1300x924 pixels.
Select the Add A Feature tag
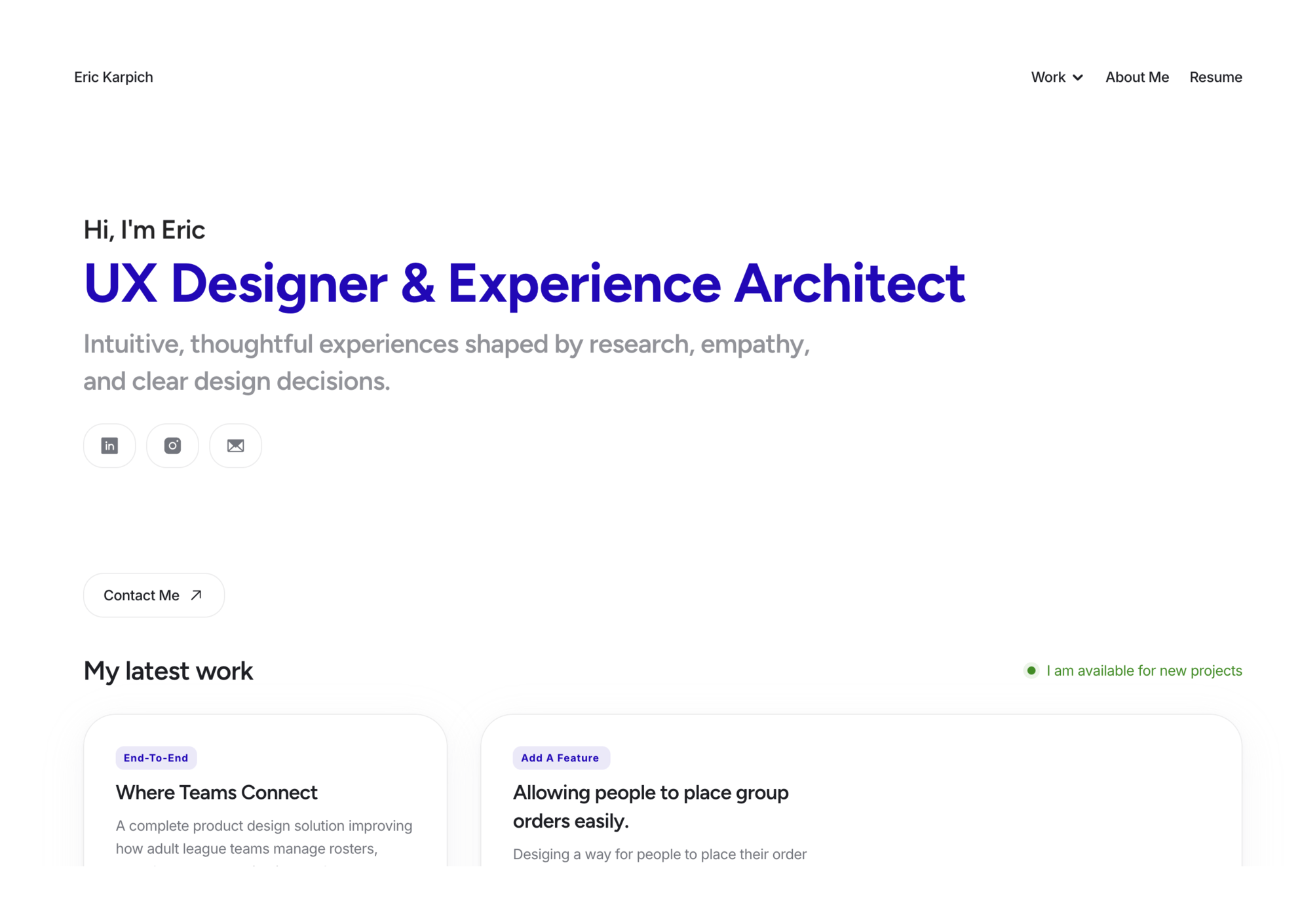click(560, 758)
